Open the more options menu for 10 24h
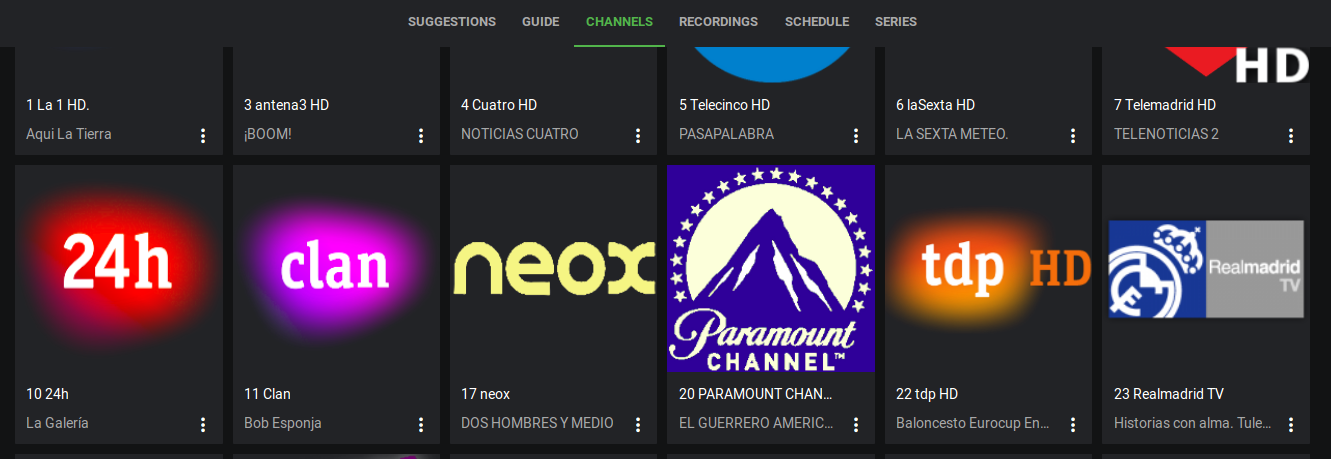 click(x=203, y=425)
